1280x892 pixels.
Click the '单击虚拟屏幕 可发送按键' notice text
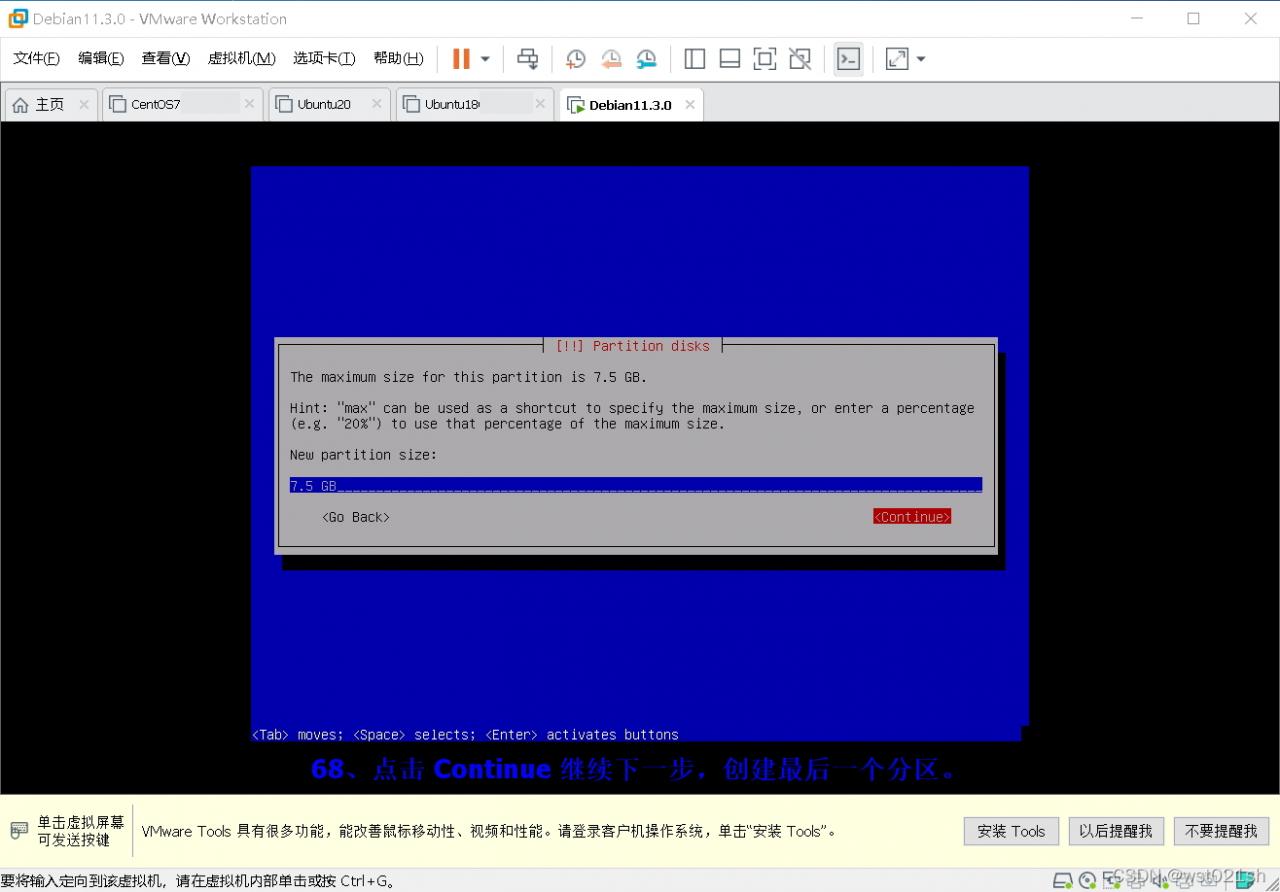click(81, 831)
